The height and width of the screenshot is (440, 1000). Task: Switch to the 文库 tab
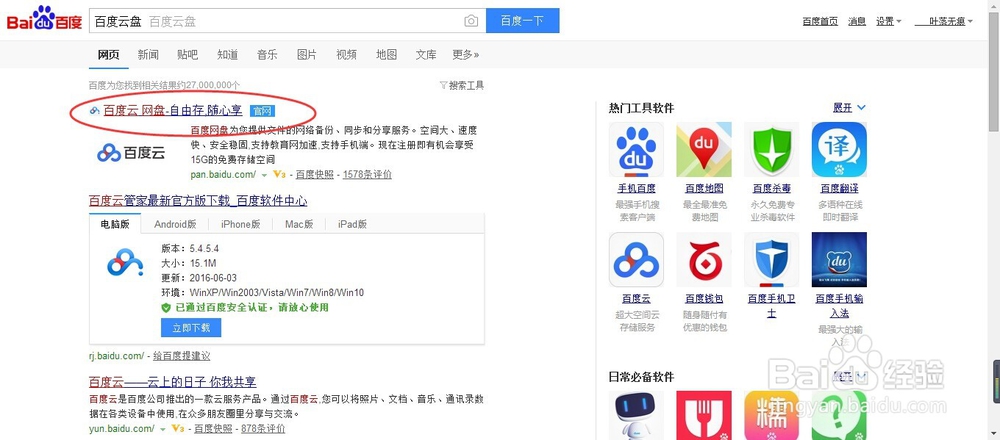(426, 54)
